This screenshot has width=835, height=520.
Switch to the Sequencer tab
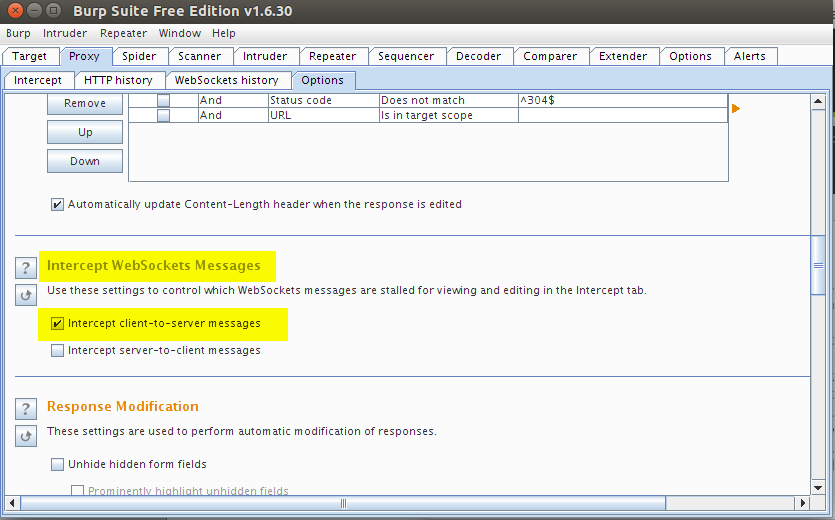click(406, 56)
